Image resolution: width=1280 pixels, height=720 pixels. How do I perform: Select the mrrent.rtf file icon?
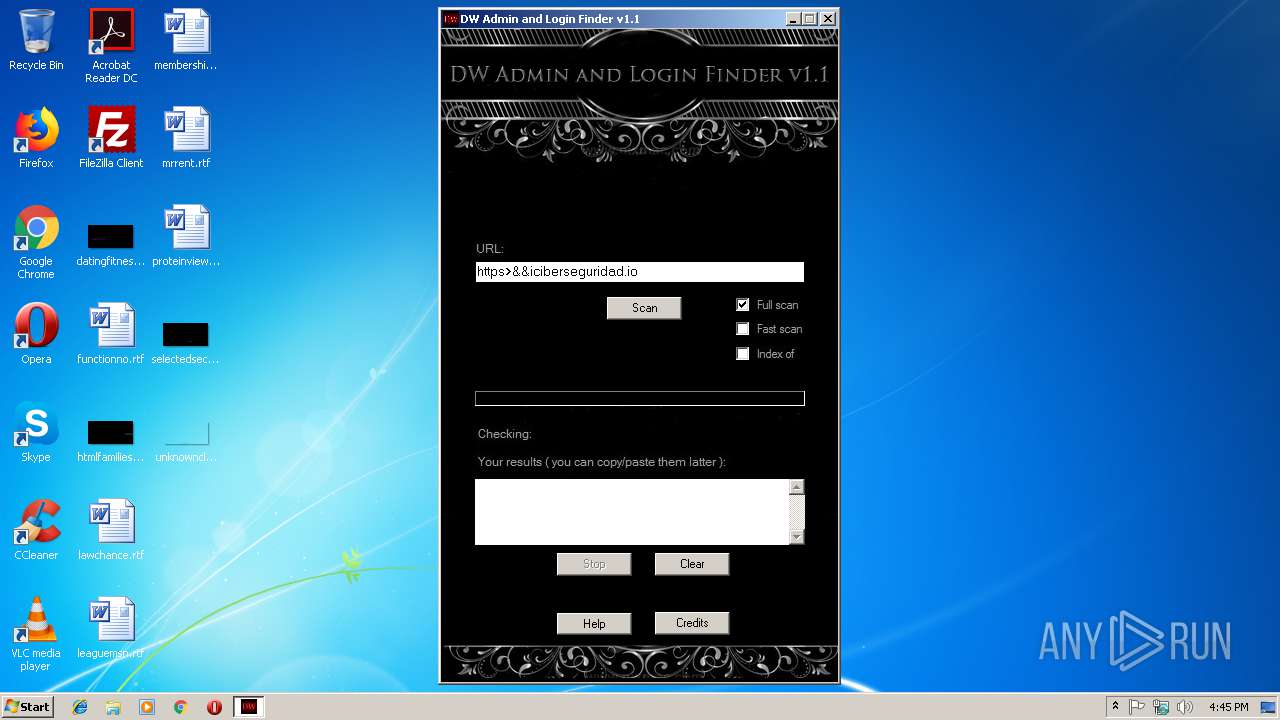[186, 138]
